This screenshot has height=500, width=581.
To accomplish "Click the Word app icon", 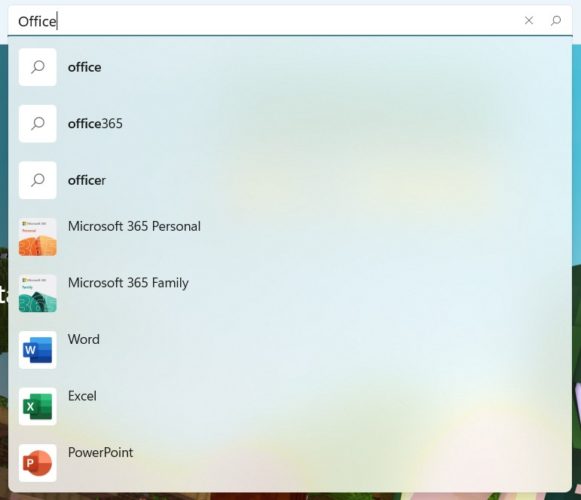I will pyautogui.click(x=38, y=350).
